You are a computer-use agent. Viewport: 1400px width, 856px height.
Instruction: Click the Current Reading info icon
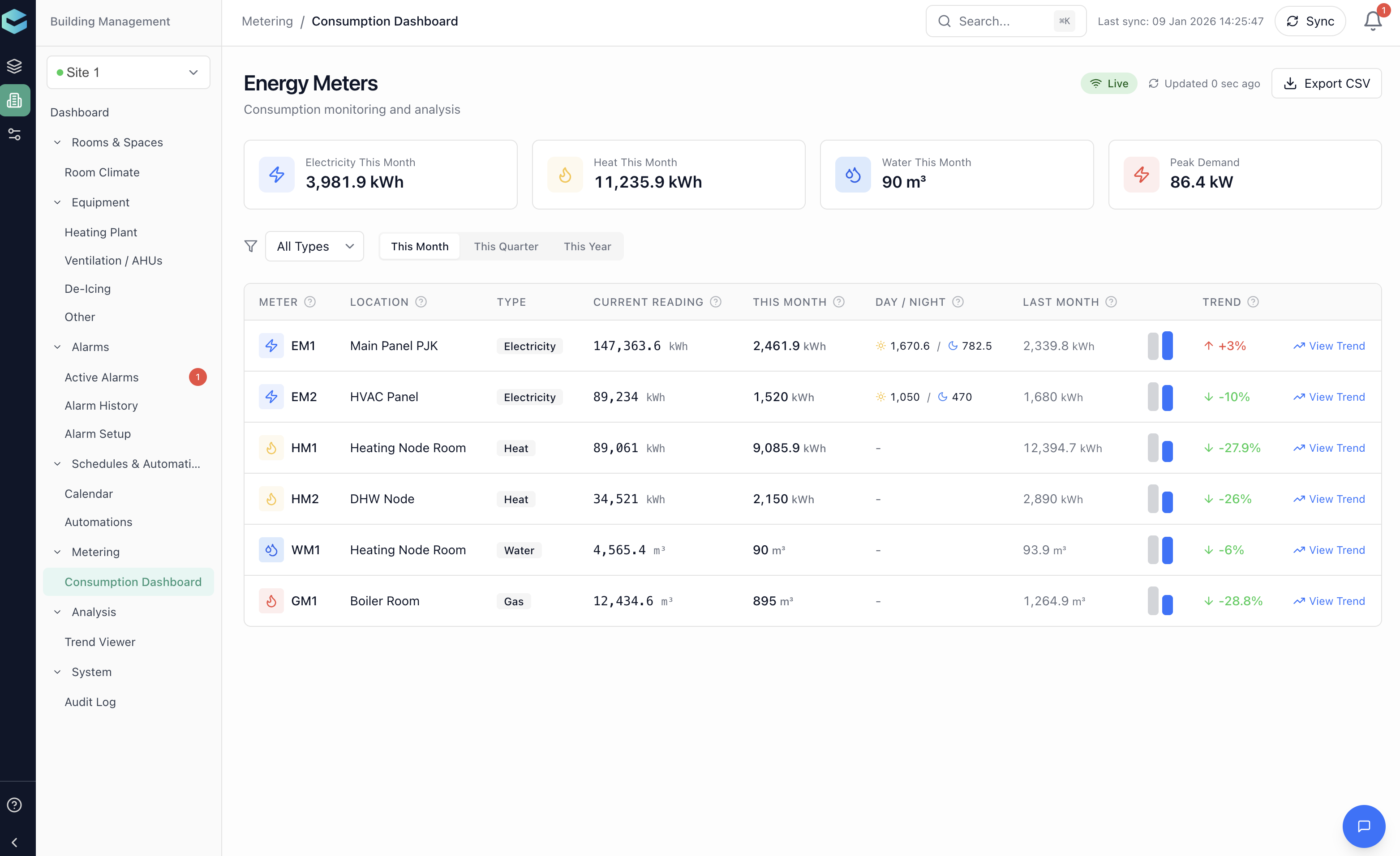(x=716, y=302)
